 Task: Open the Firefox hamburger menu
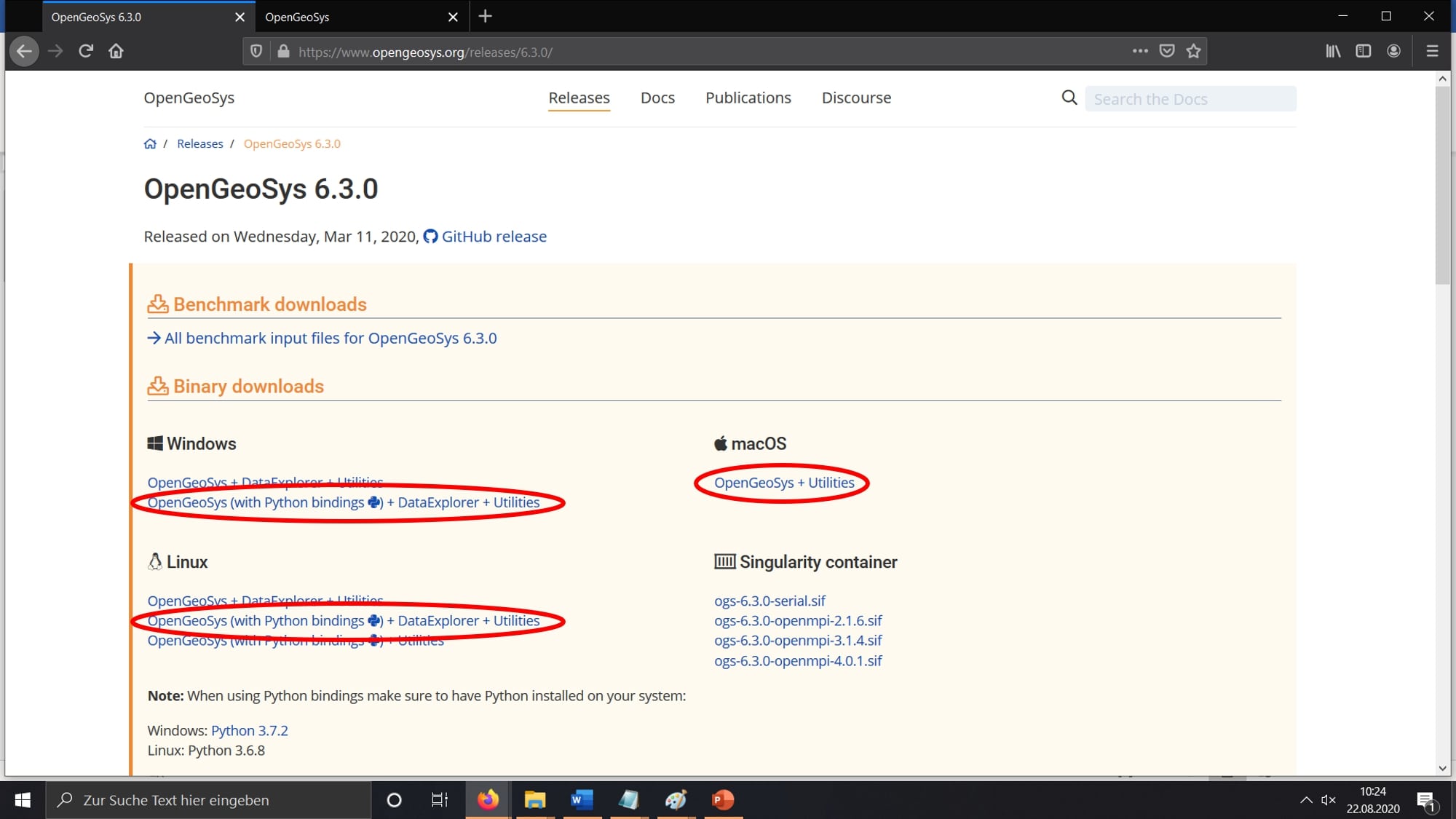click(x=1432, y=51)
